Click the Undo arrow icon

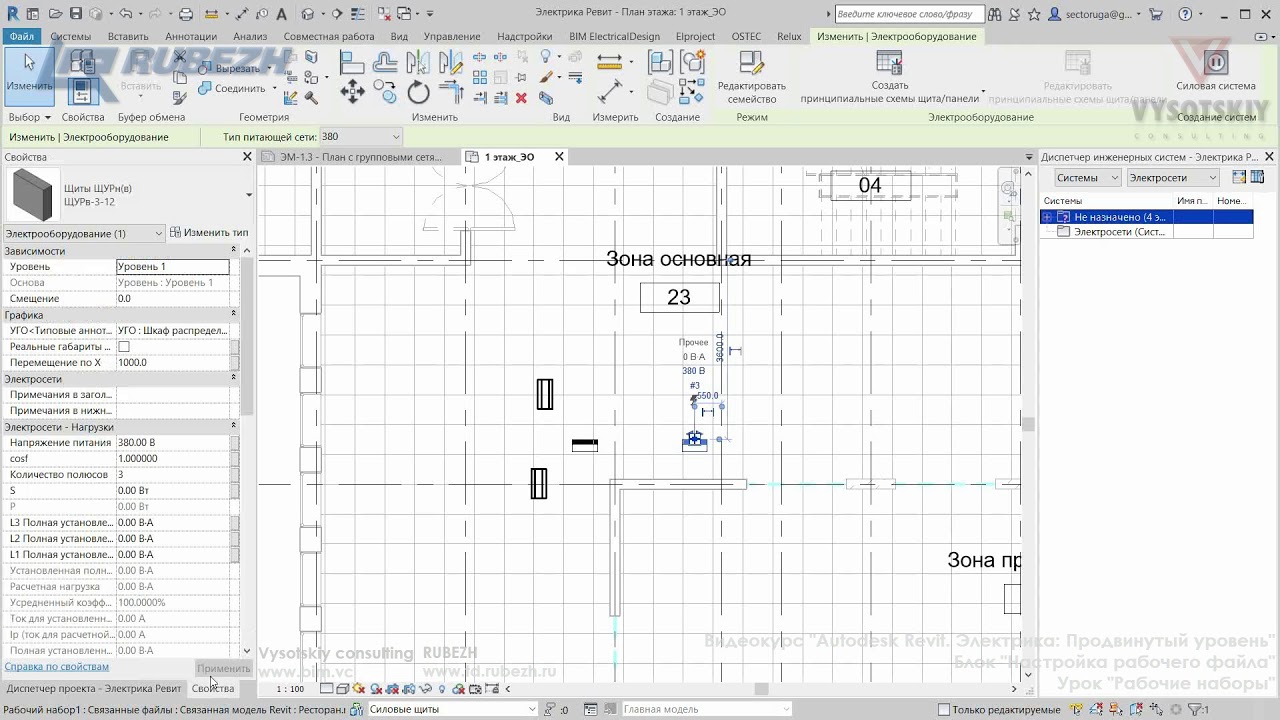[125, 14]
